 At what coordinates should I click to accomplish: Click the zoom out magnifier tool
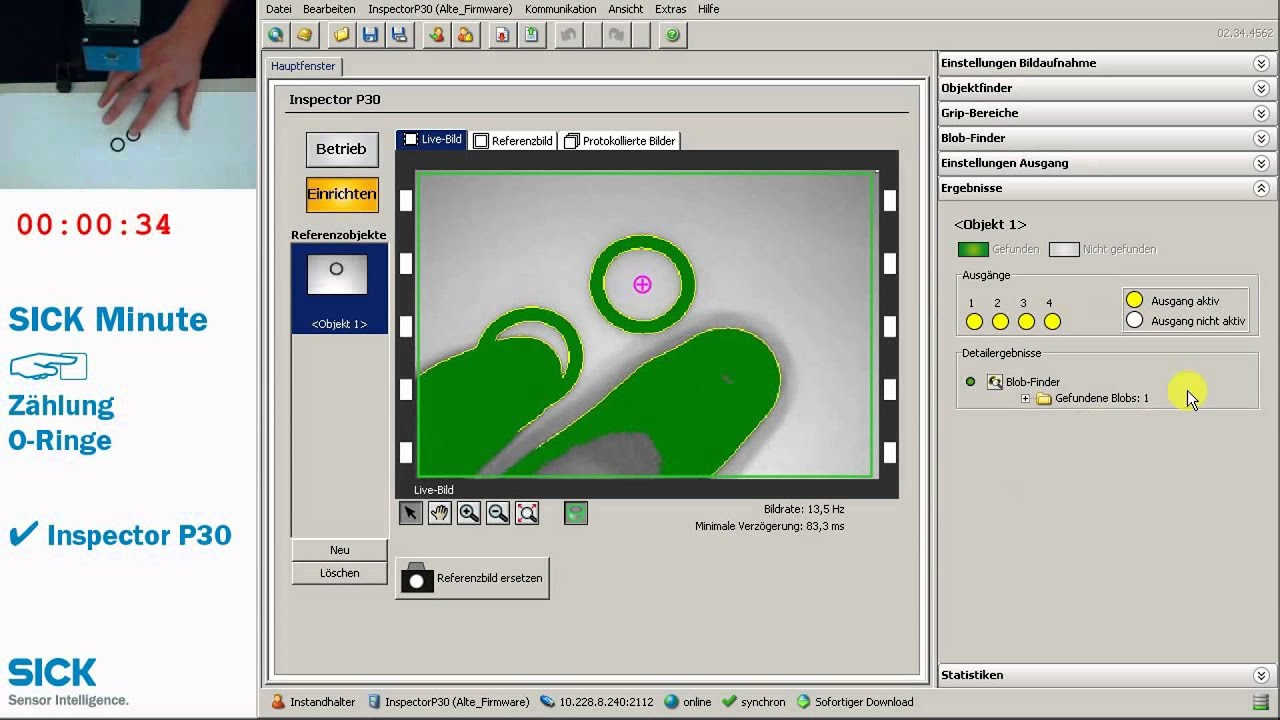pyautogui.click(x=497, y=513)
